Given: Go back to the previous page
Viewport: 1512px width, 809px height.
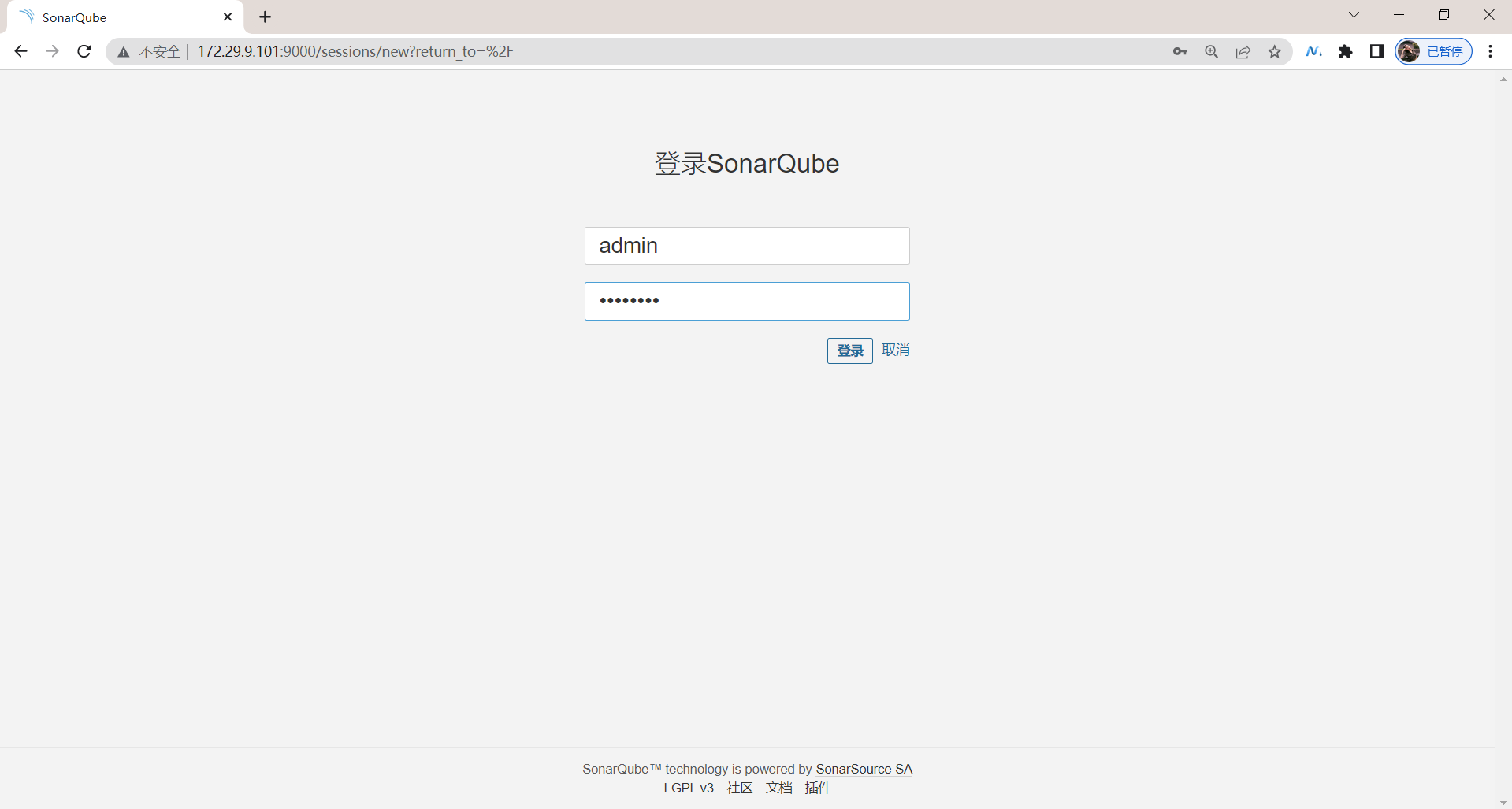Looking at the screenshot, I should point(21,51).
